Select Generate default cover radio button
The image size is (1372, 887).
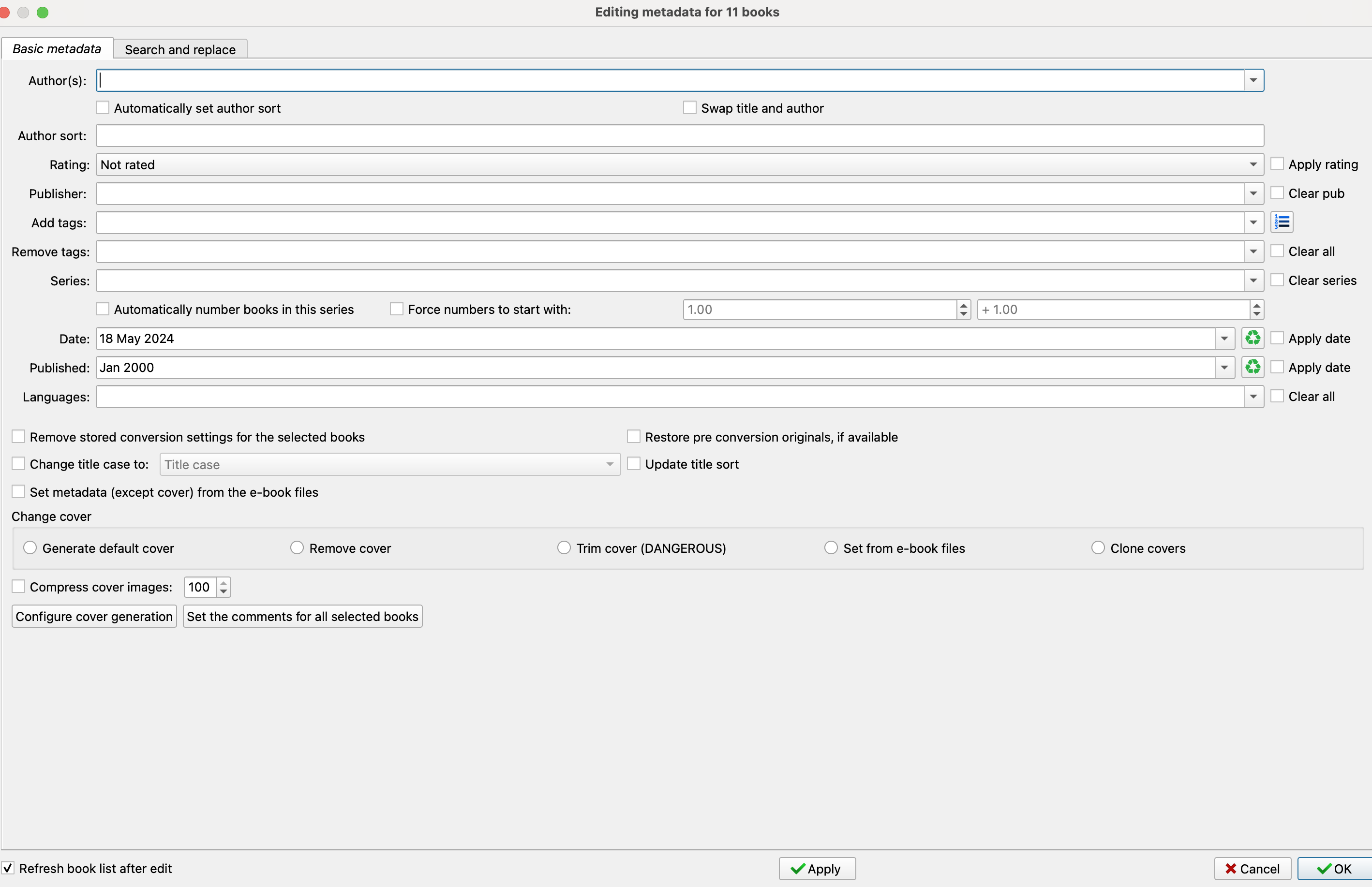tap(30, 548)
